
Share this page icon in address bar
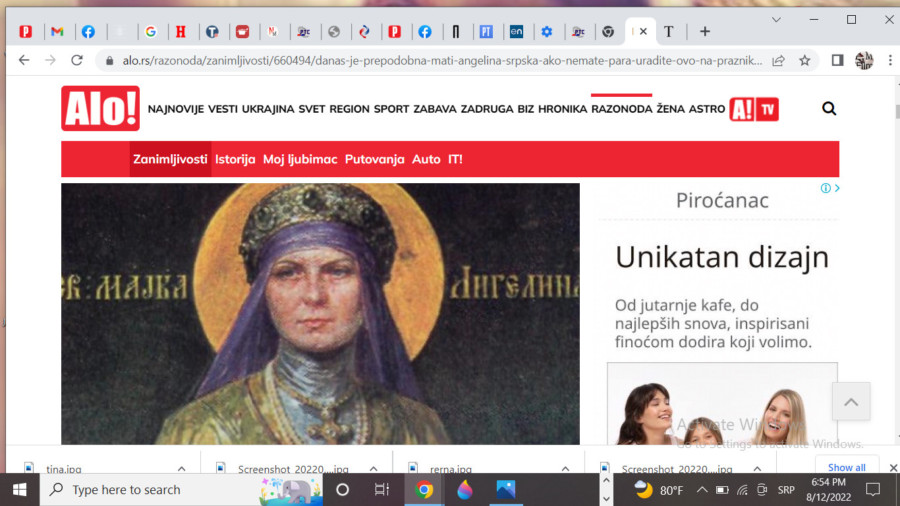[x=778, y=60]
